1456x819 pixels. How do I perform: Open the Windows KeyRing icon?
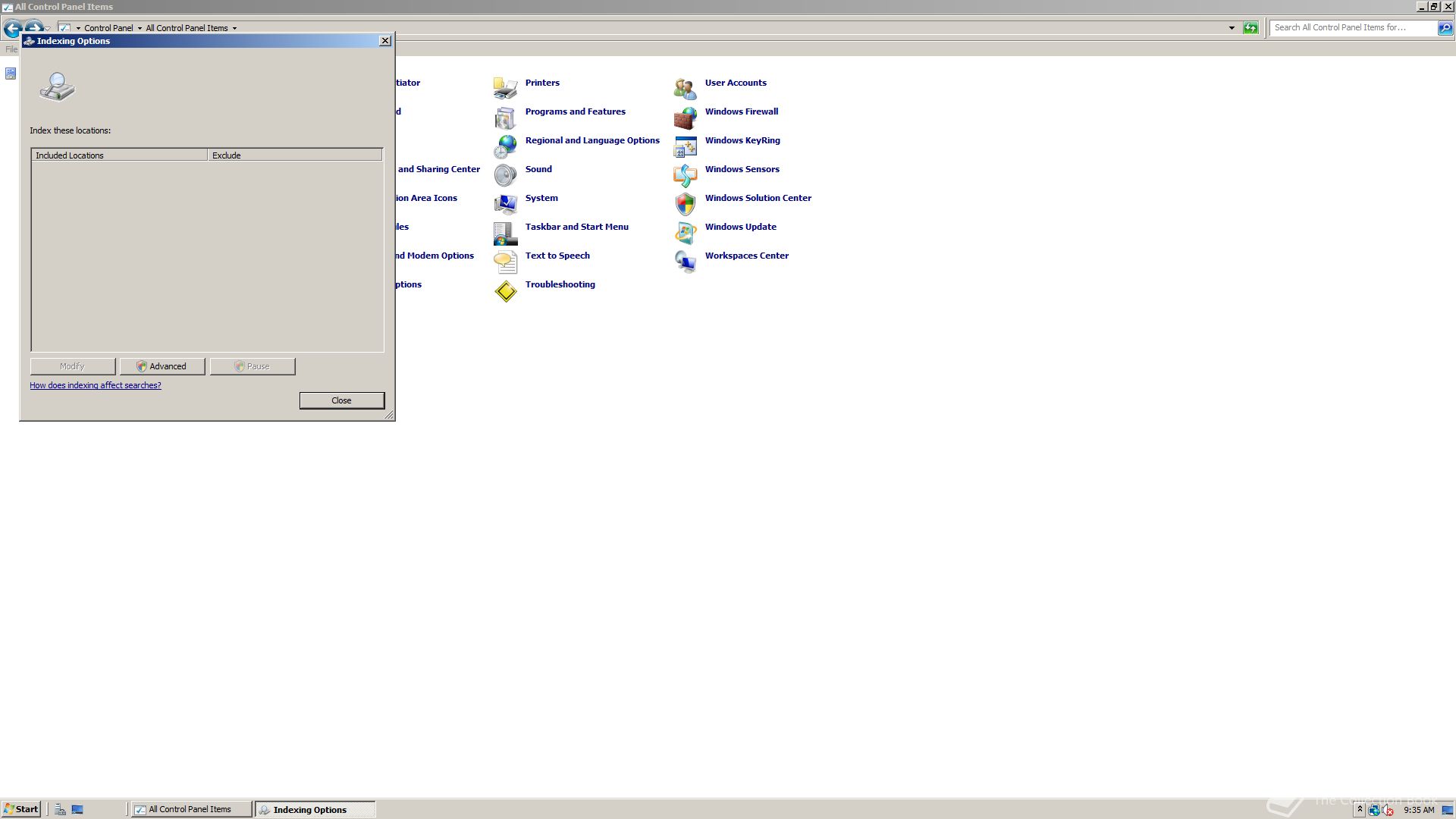685,146
